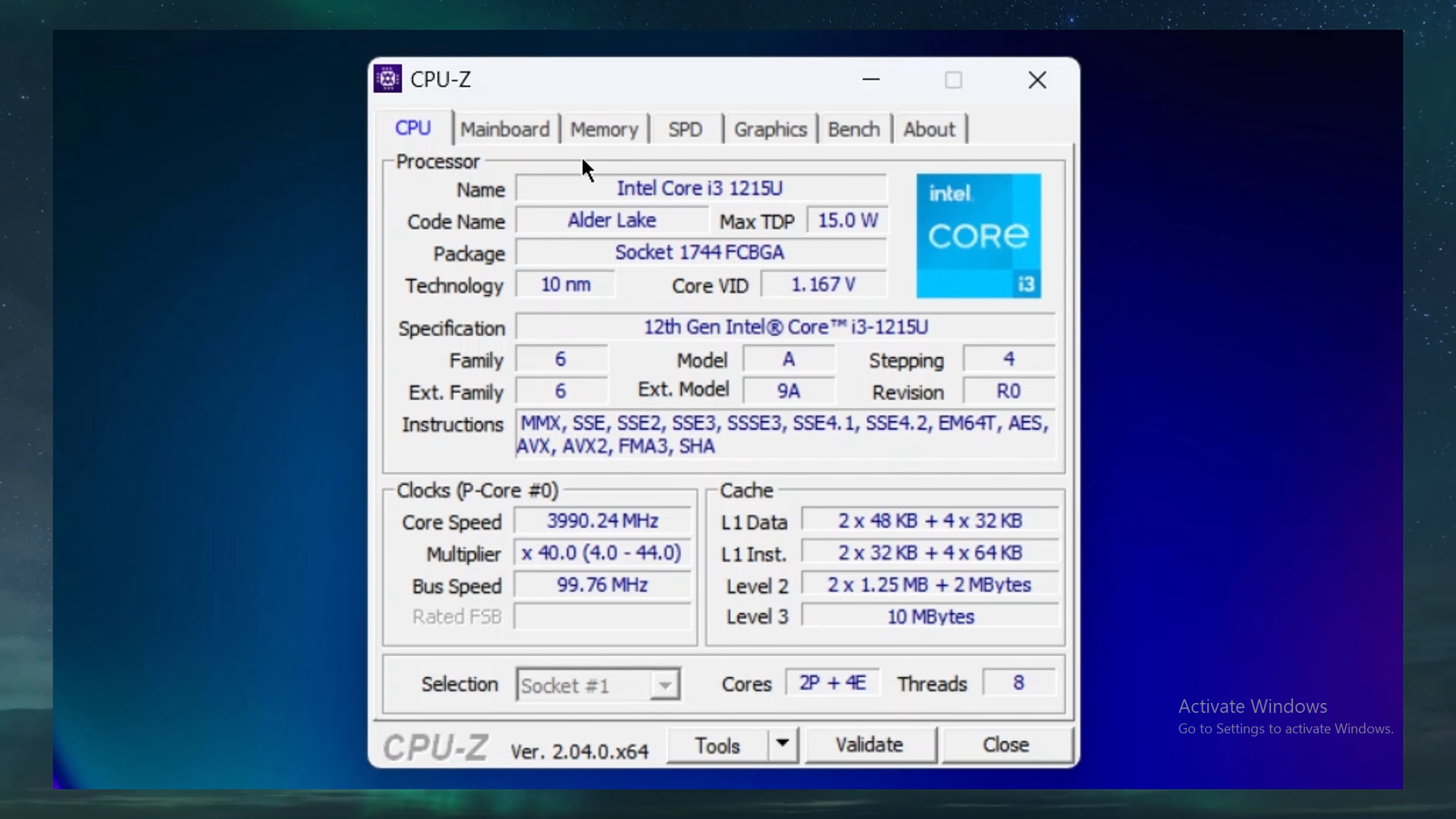Expand the Socket #1 selection dropdown
1456x819 pixels.
[664, 686]
